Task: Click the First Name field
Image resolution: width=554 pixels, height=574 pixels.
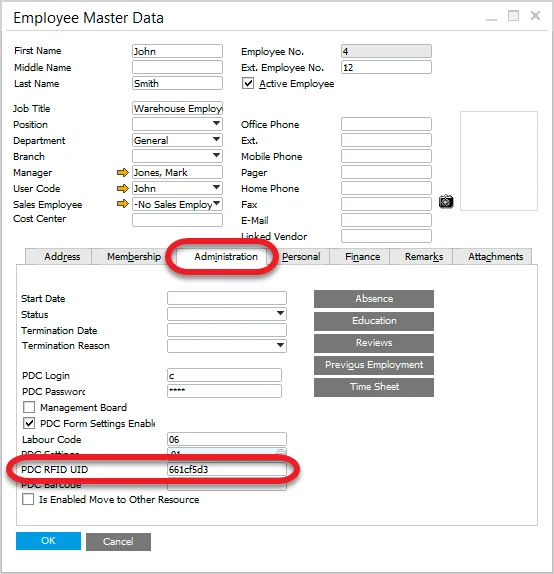Action: tap(177, 51)
